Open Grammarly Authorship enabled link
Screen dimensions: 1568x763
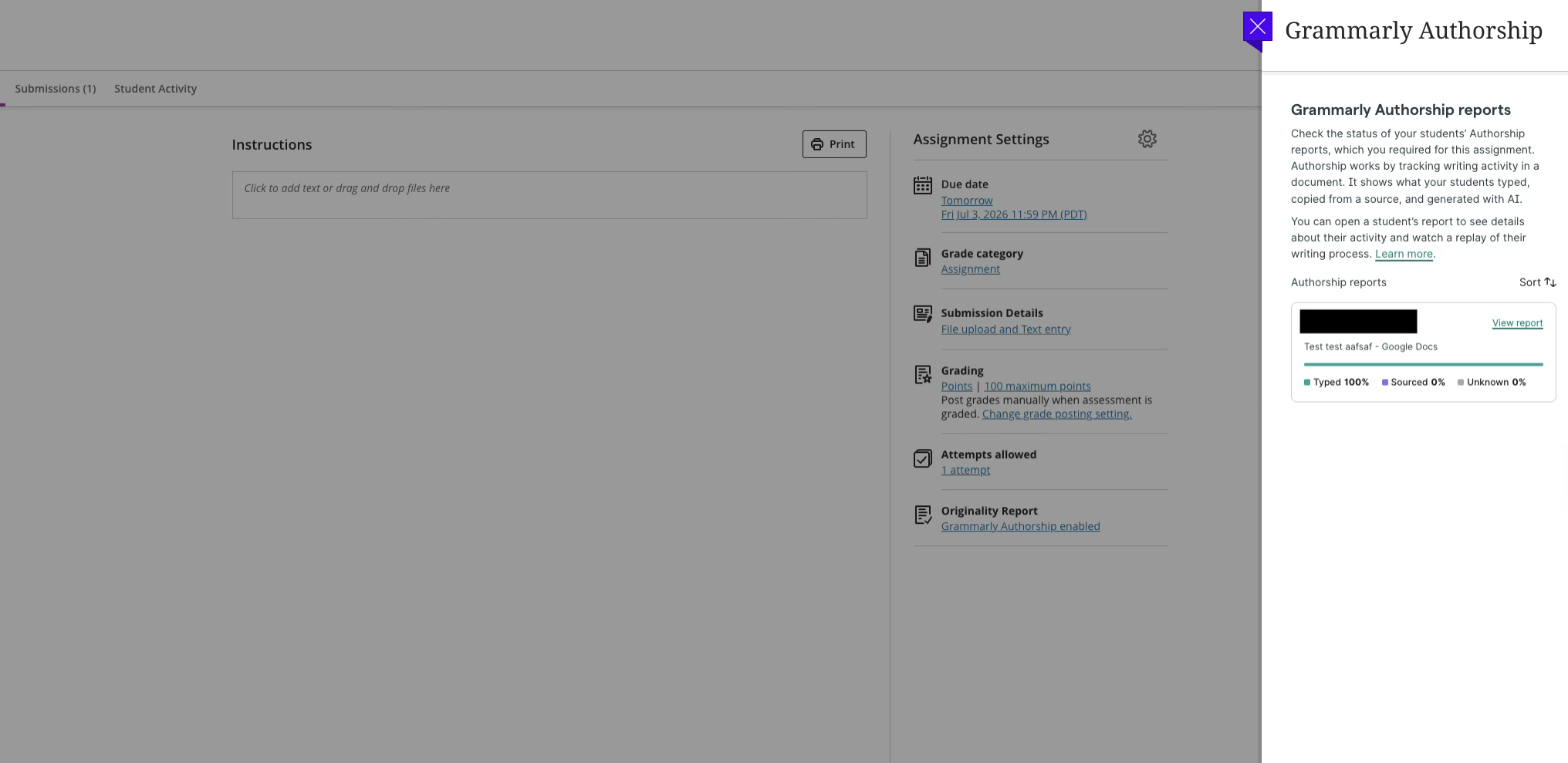point(1021,527)
